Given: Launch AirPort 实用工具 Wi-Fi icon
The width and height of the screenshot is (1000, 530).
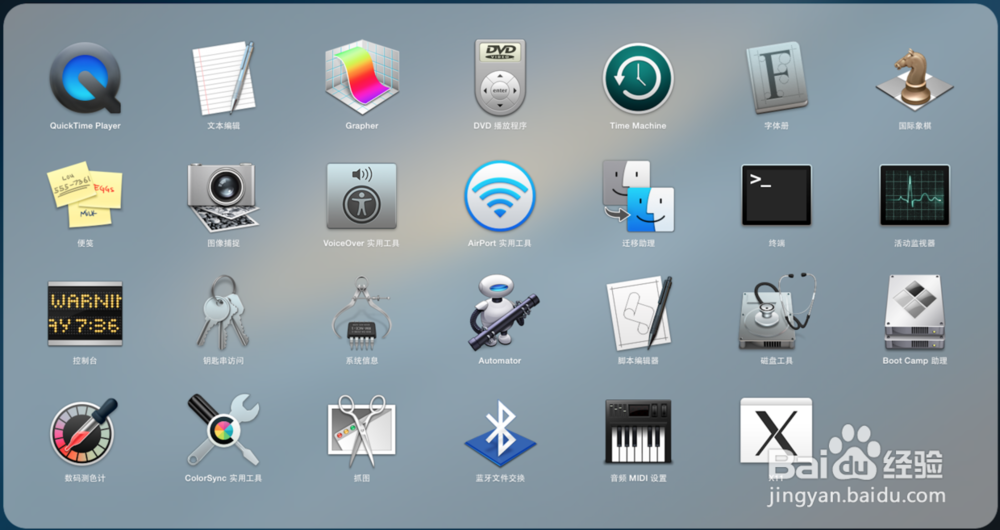Looking at the screenshot, I should [500, 196].
